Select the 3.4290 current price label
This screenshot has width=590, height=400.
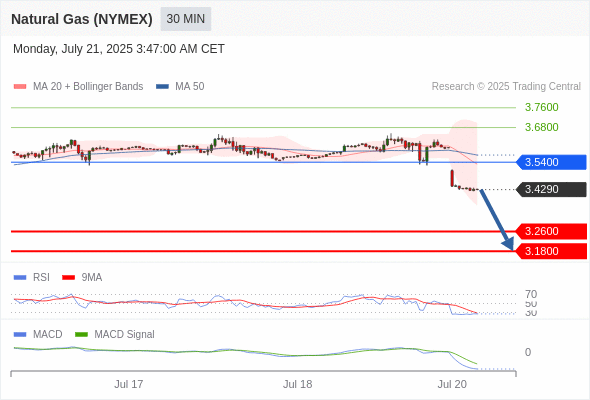pos(551,189)
